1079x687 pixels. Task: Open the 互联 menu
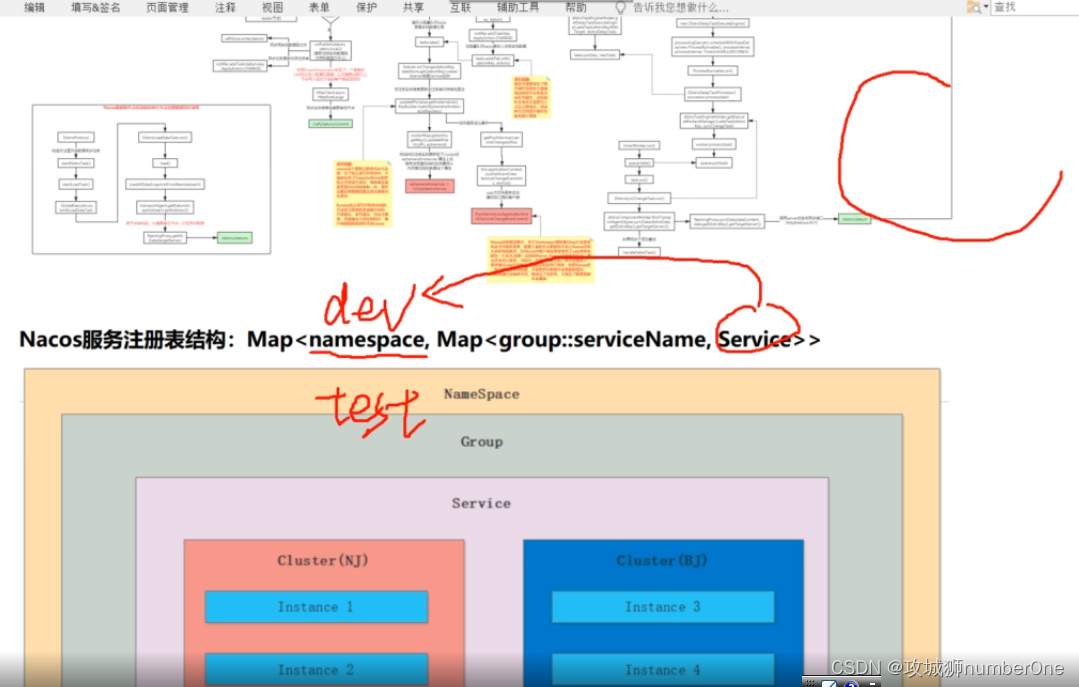pos(460,8)
